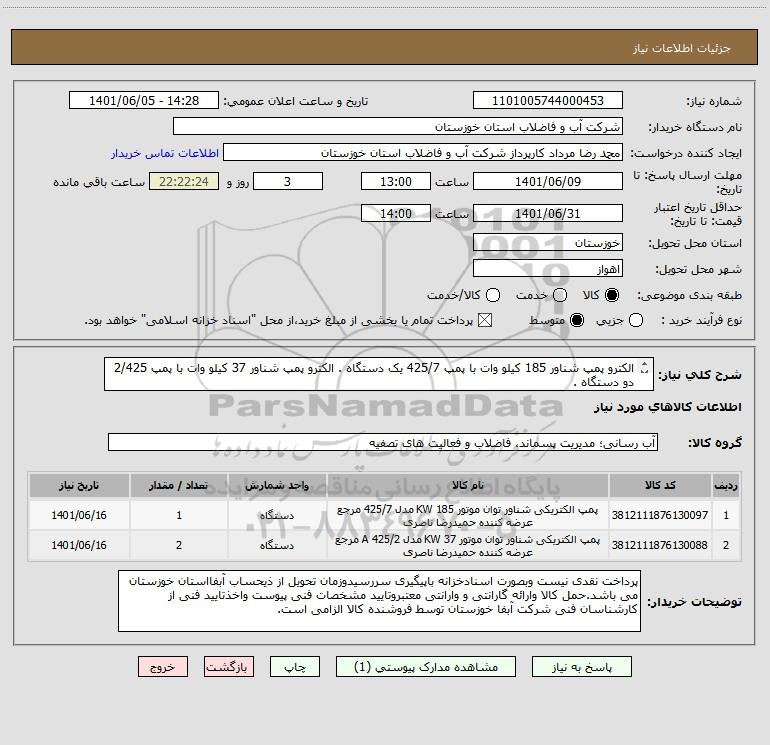
Task: Select the خدمت radio button
Action: point(560,295)
